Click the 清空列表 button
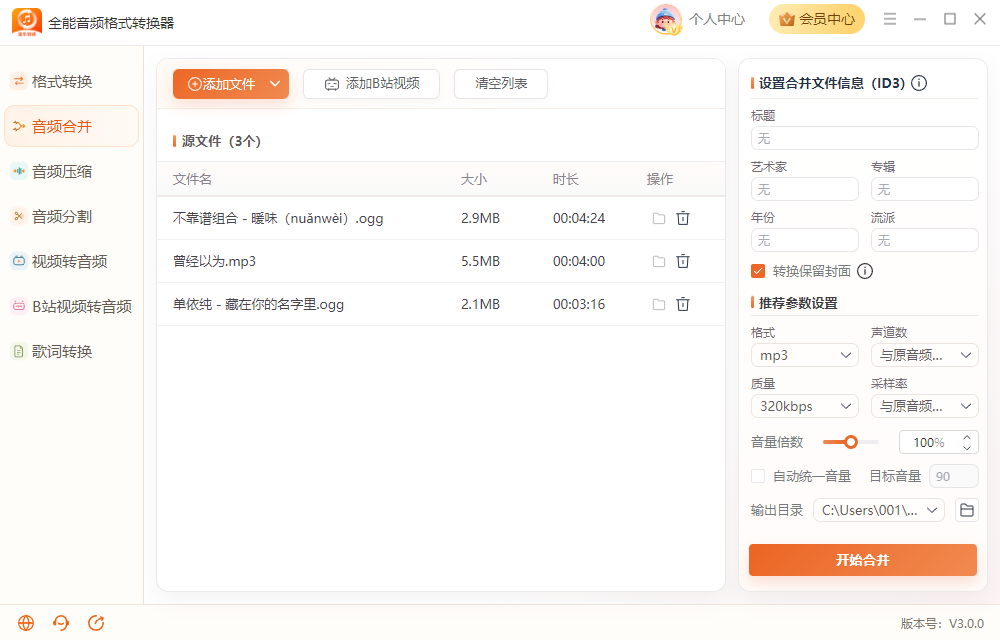The width and height of the screenshot is (1000, 640). tap(501, 84)
